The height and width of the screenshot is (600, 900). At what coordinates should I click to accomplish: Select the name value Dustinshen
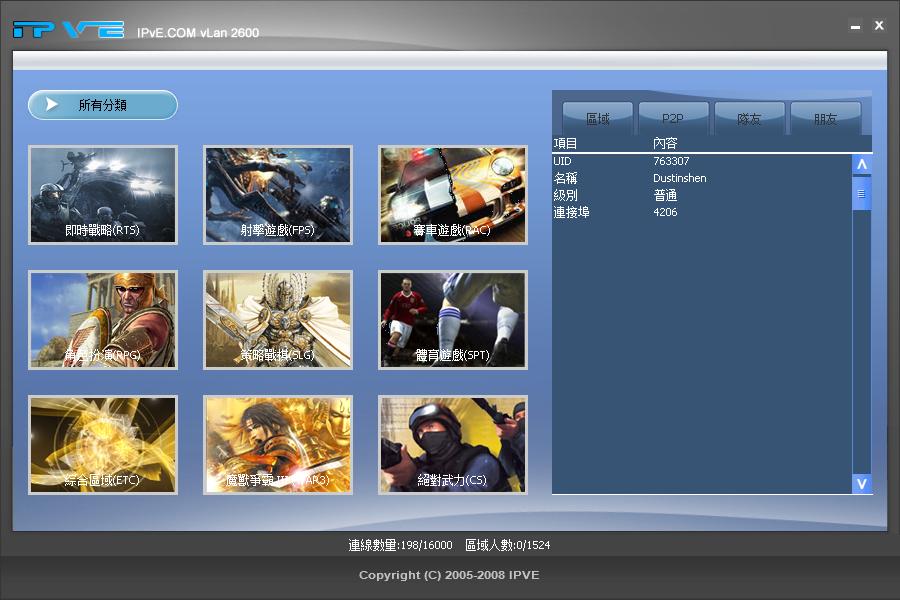pos(680,178)
